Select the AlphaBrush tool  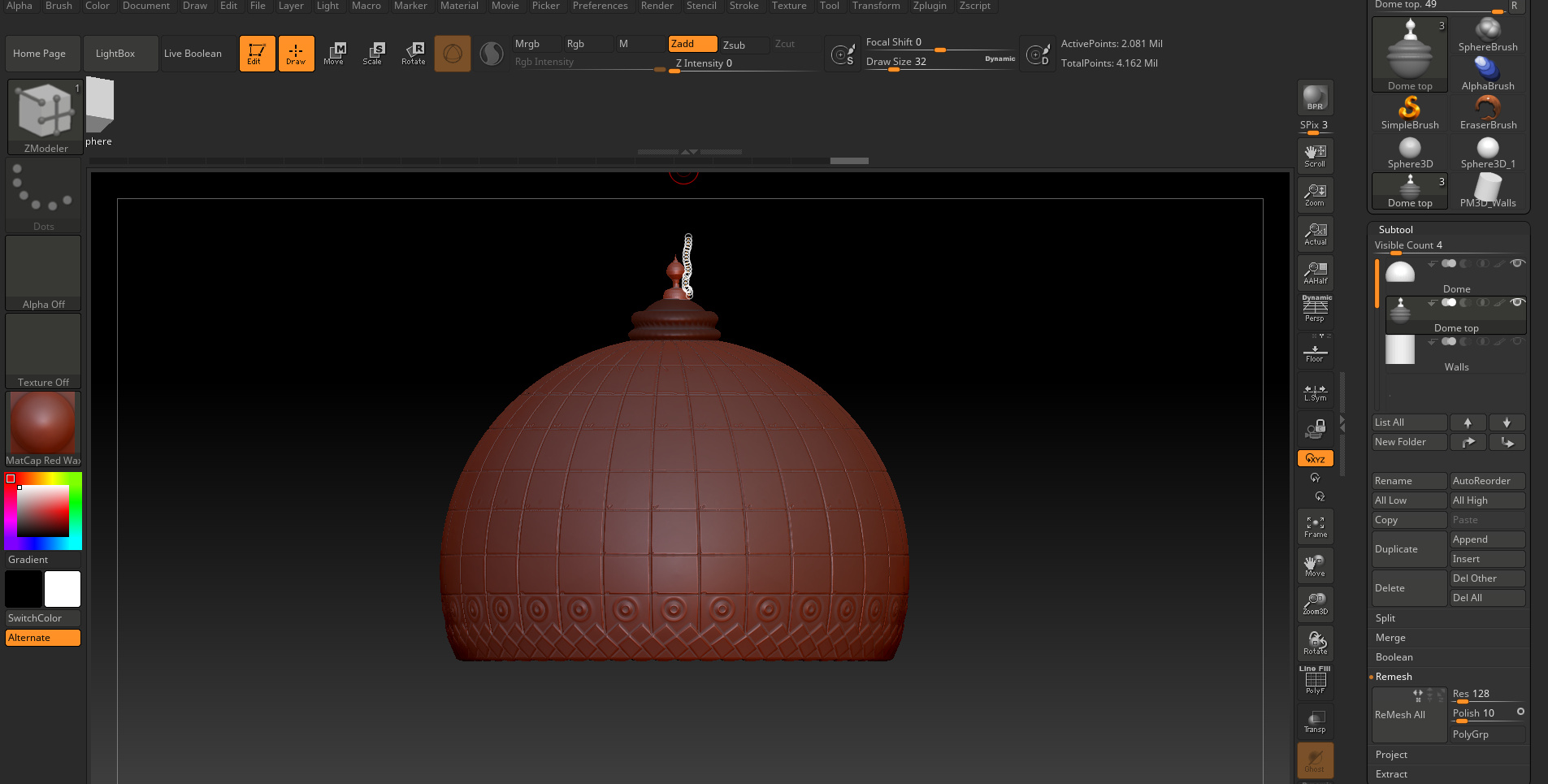1488,74
